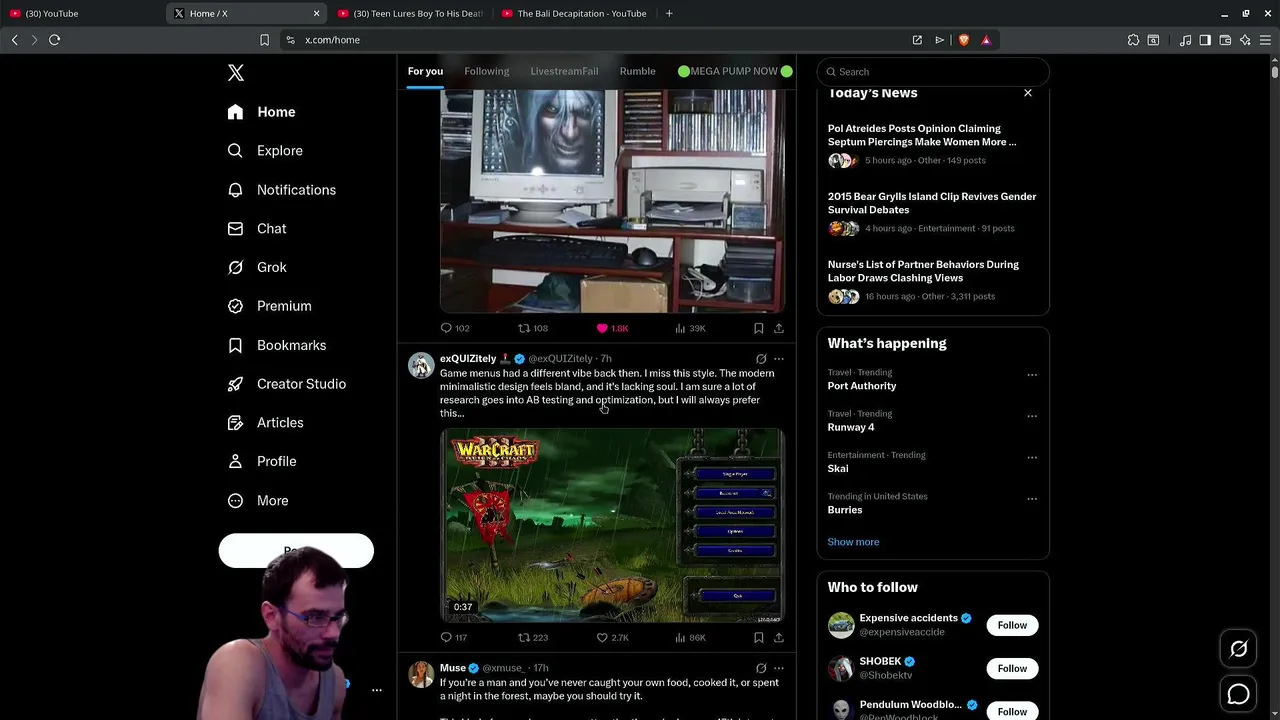Open the floating Grok button

tap(1238, 649)
